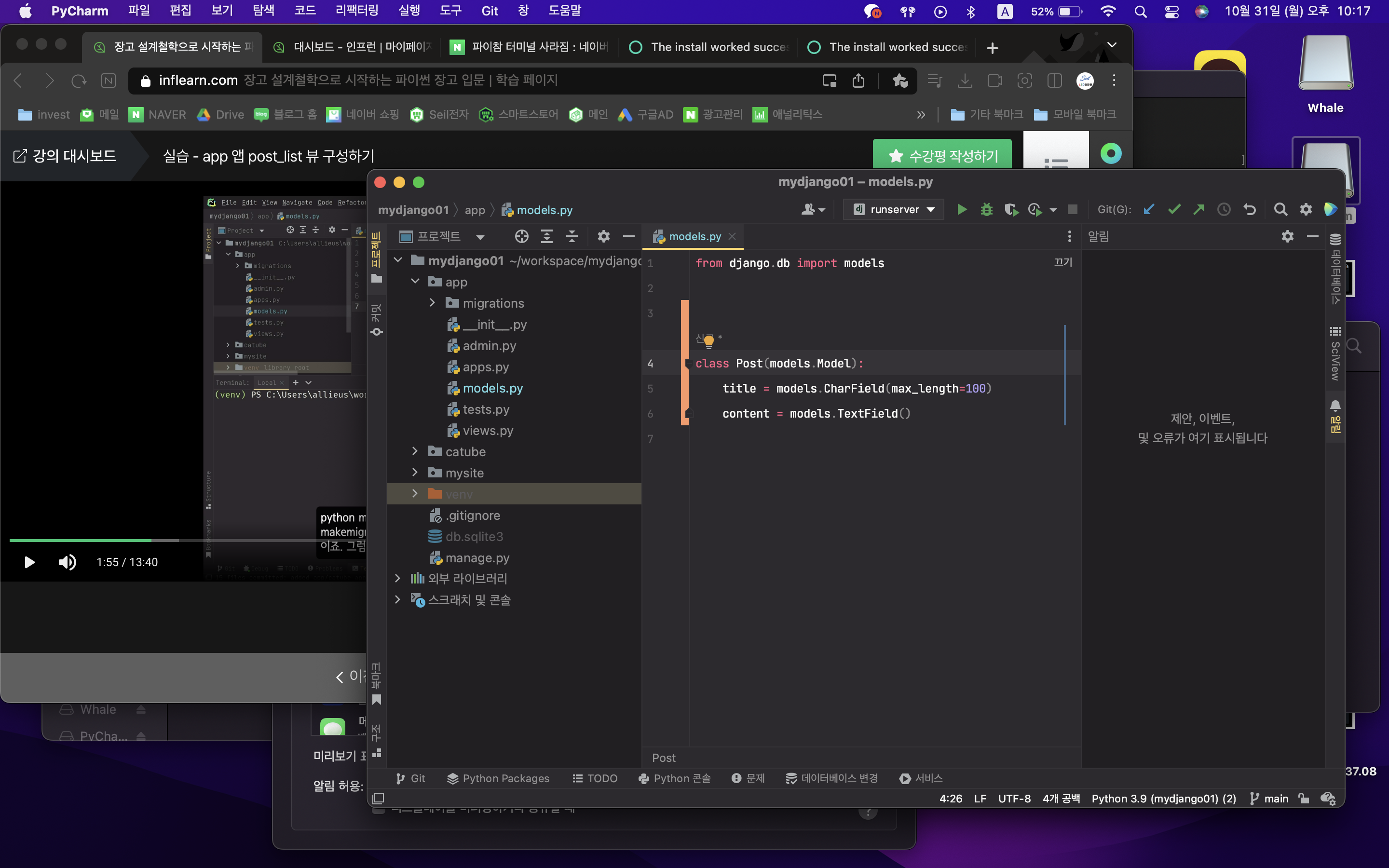Commit changes with green checkmark icon
The height and width of the screenshot is (868, 1389).
tap(1174, 210)
